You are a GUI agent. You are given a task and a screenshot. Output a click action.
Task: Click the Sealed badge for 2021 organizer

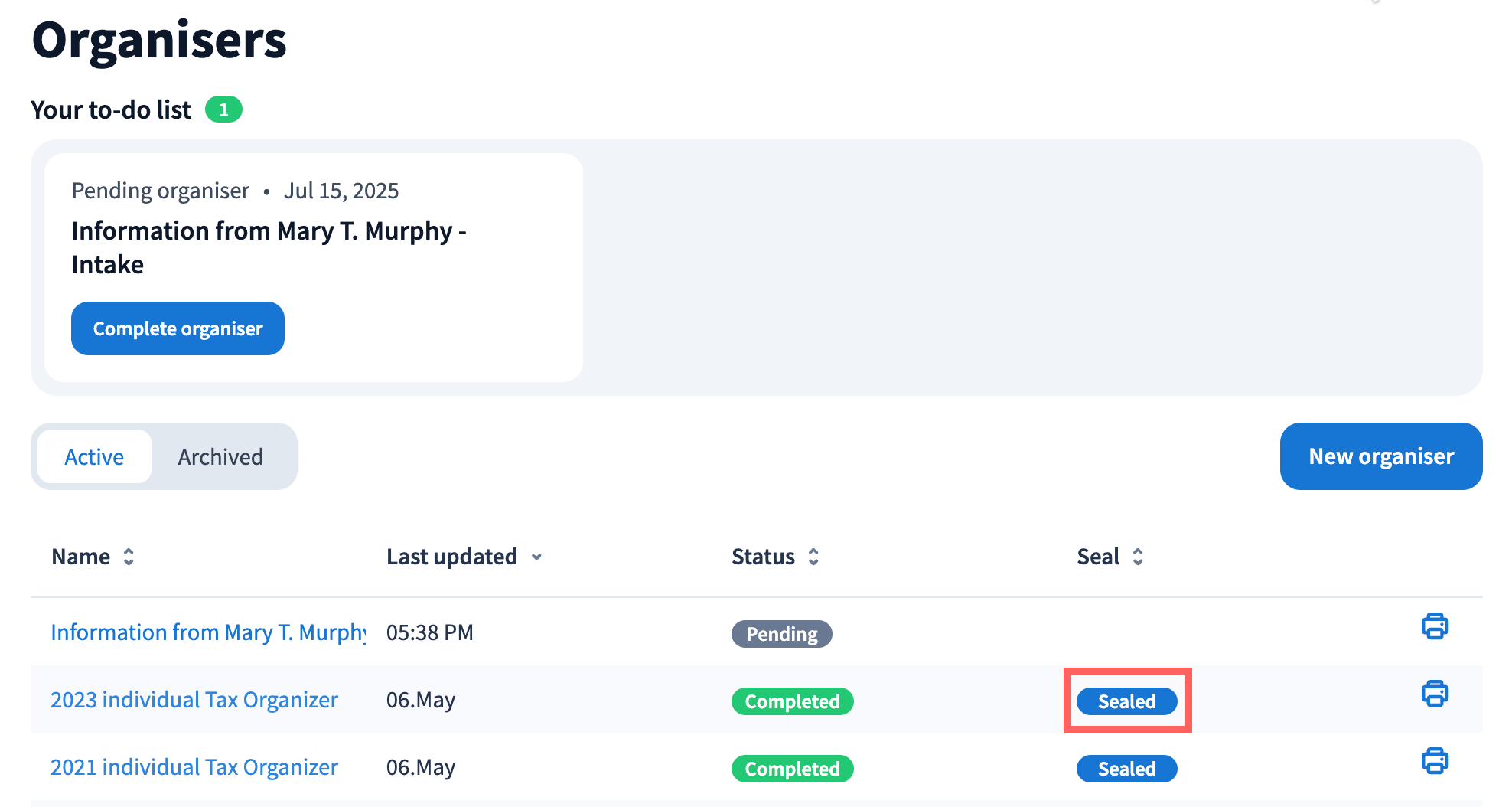coord(1126,769)
